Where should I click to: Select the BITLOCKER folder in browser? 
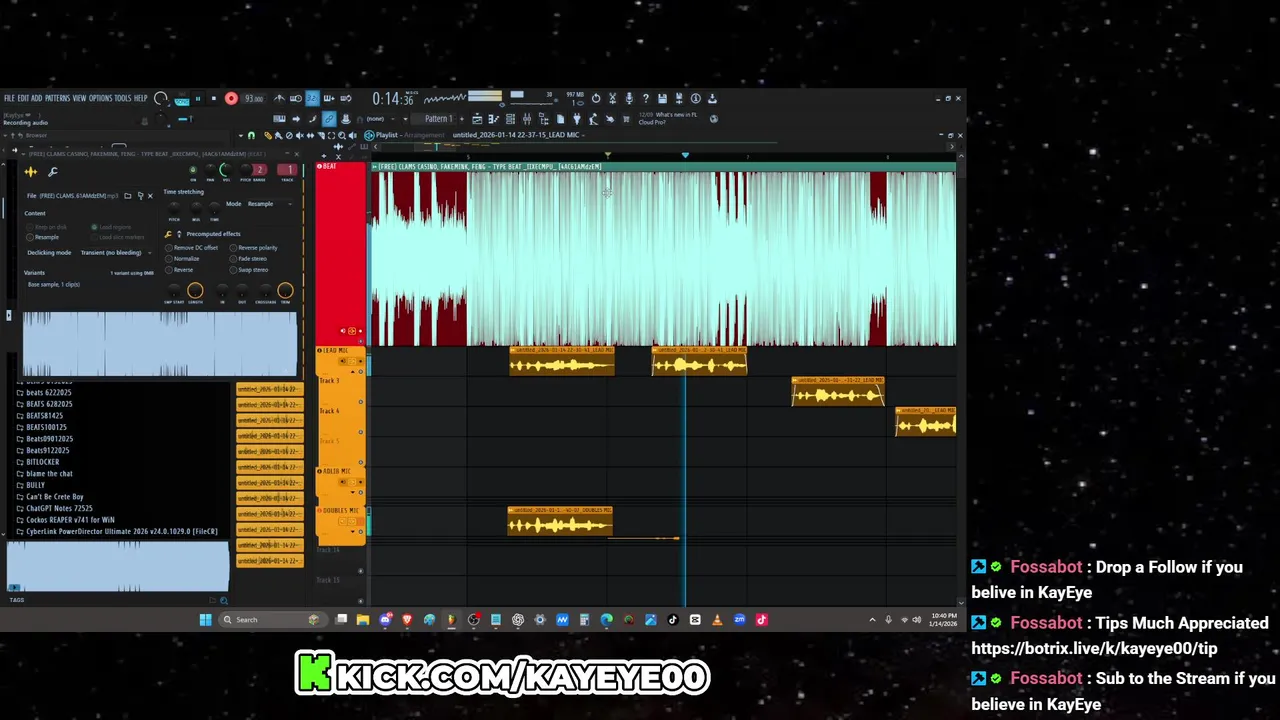tap(42, 462)
